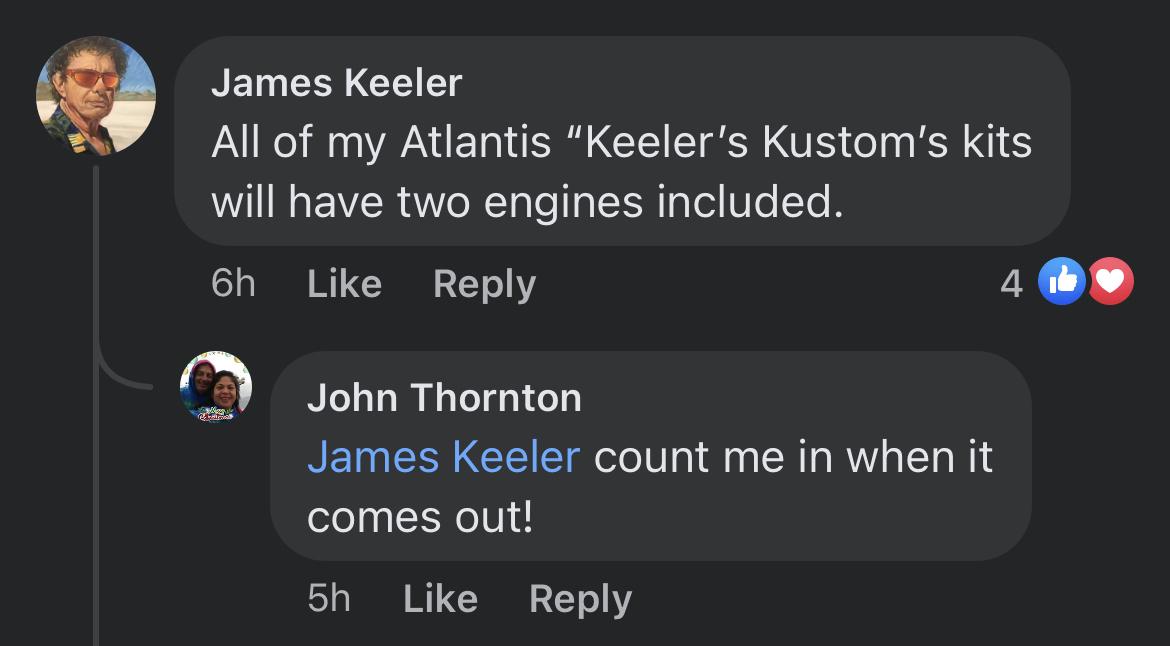Like John Thornton's reply

coord(440,599)
